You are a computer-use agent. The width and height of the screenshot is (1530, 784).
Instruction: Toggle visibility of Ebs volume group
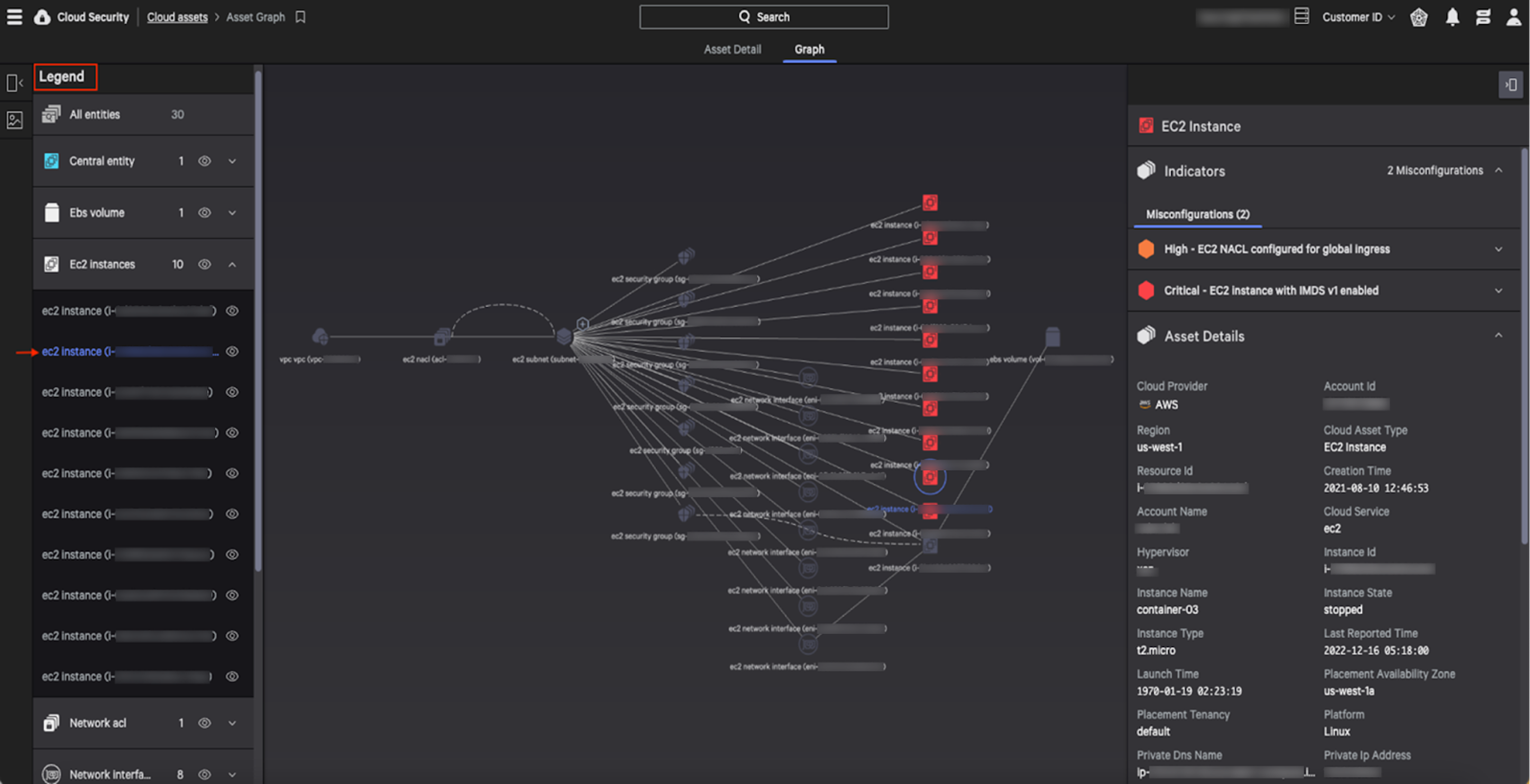(204, 213)
